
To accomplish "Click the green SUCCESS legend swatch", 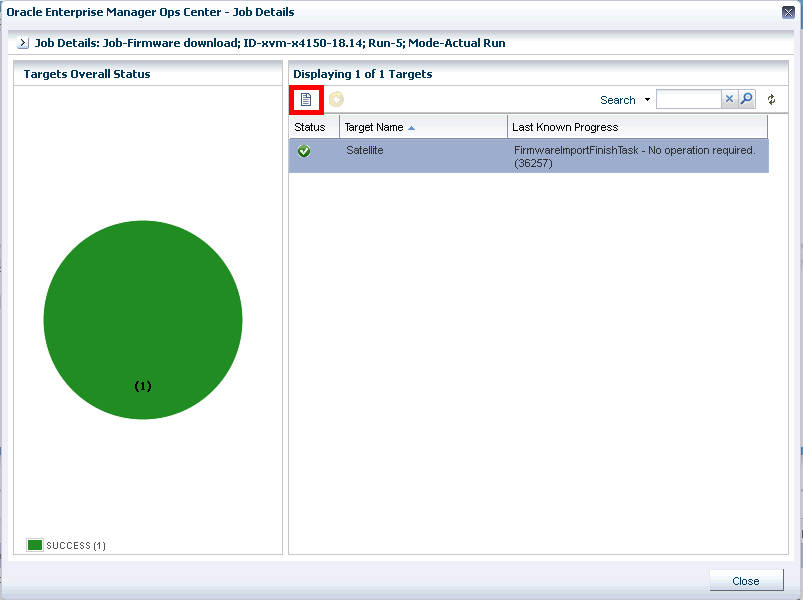I will pos(35,545).
